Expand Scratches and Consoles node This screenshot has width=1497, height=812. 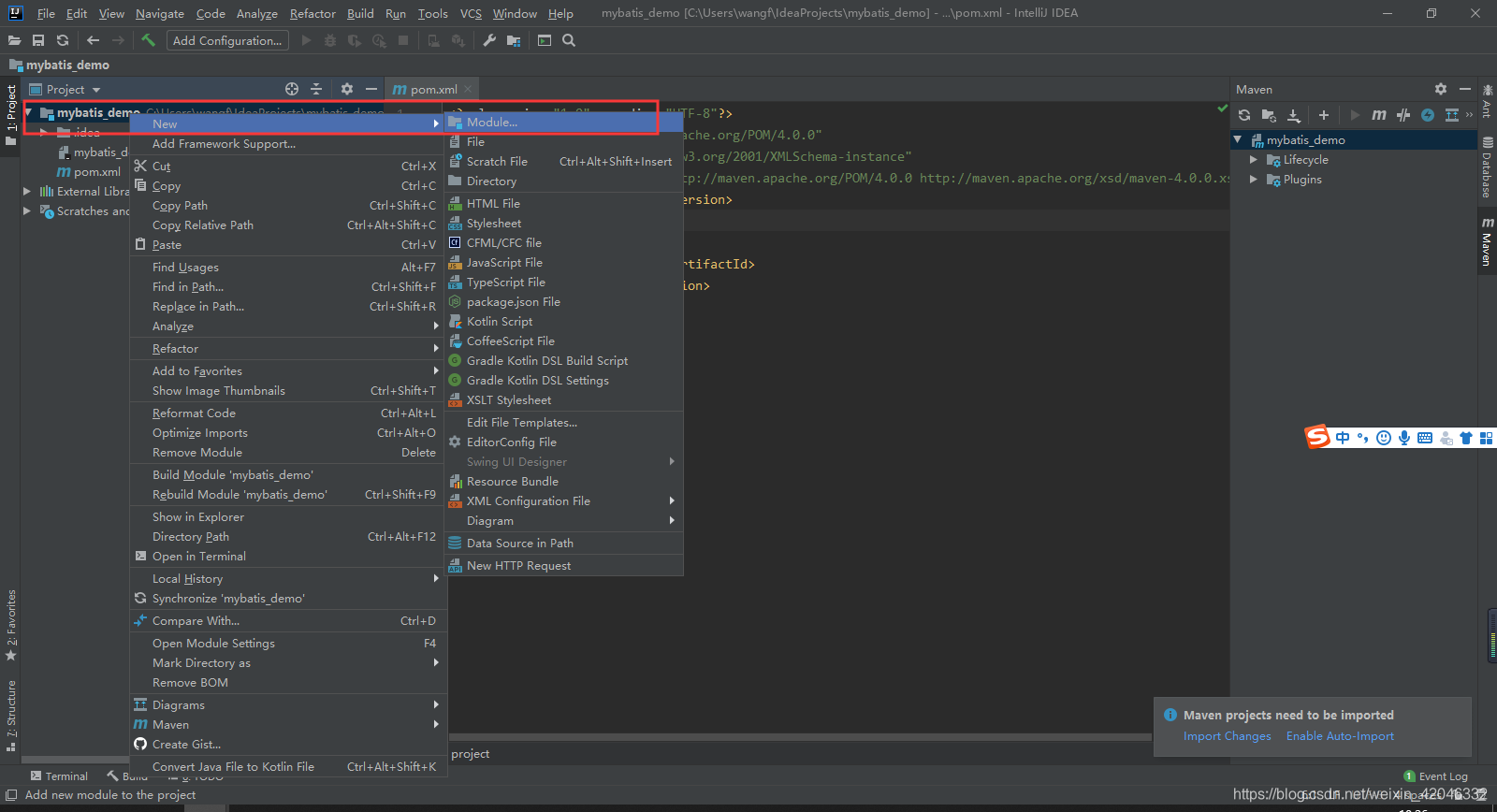(x=27, y=210)
